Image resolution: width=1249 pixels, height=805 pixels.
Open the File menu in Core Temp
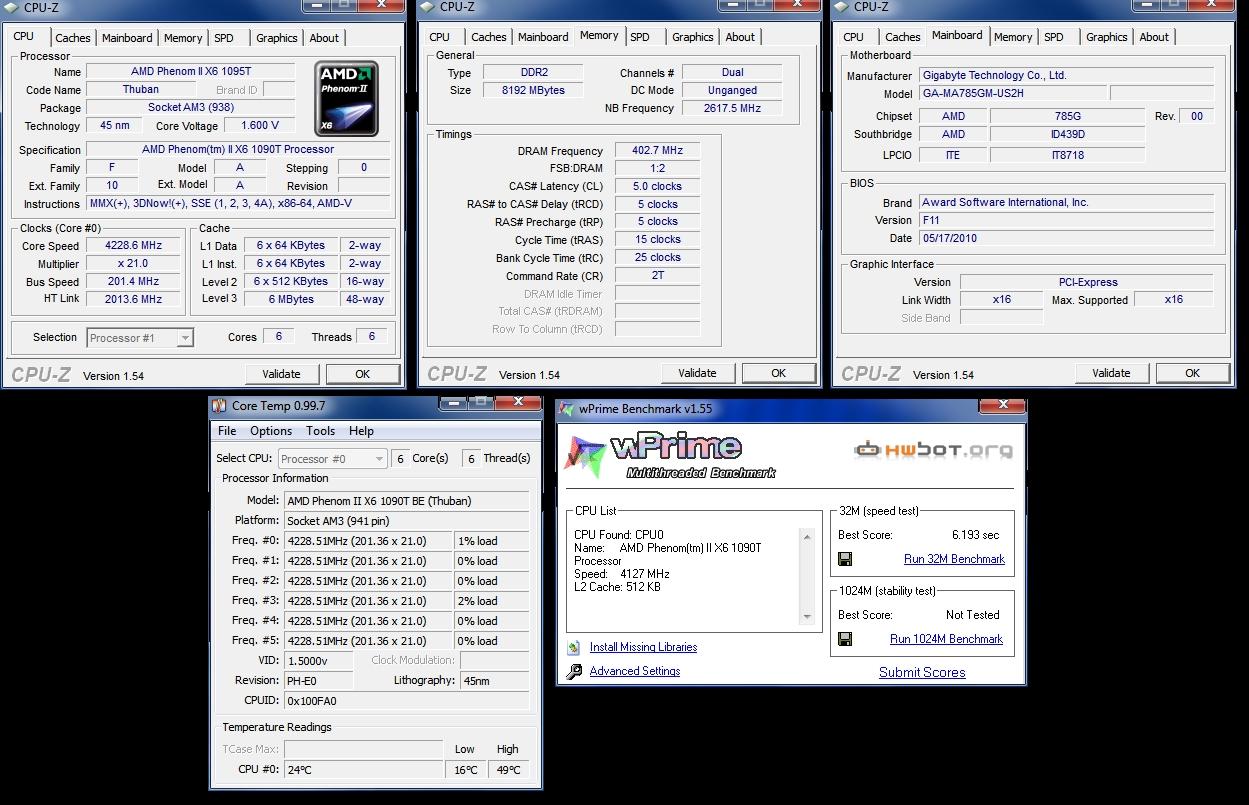pyautogui.click(x=227, y=431)
